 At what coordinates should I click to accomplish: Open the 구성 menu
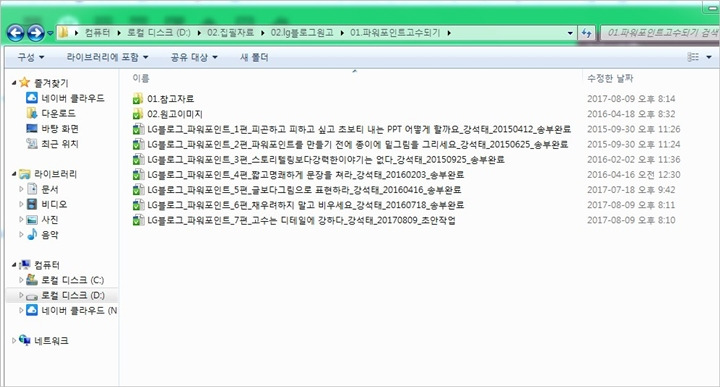click(x=31, y=57)
